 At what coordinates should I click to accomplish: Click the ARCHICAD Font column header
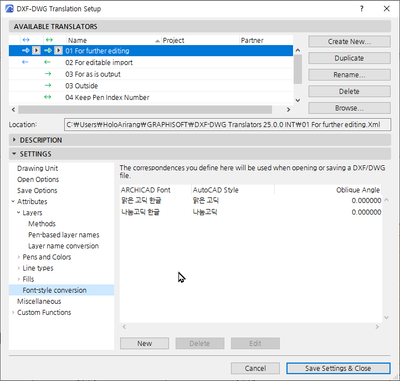coord(155,190)
